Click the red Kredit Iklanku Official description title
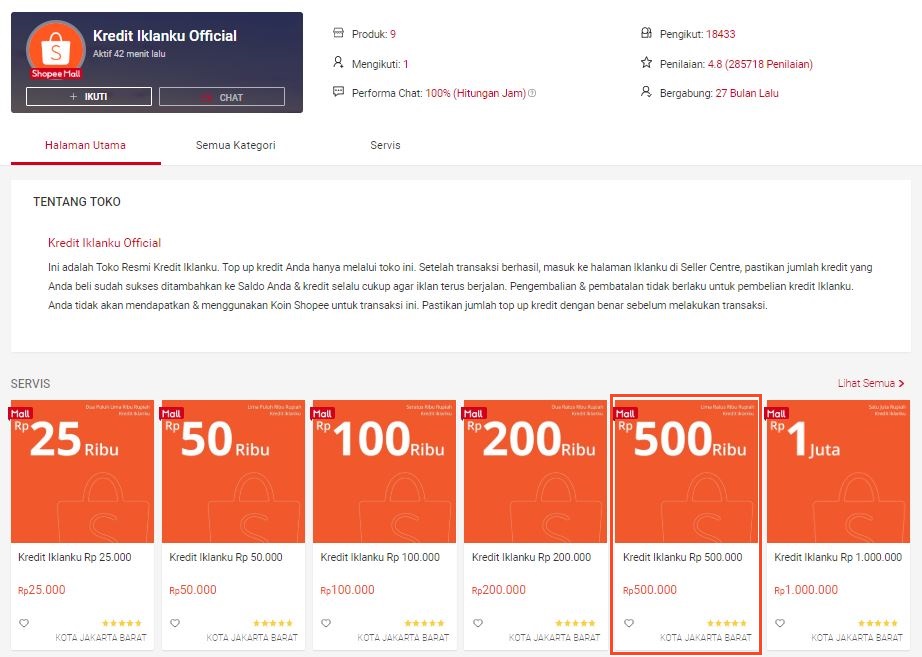The height and width of the screenshot is (657, 922). coord(105,243)
